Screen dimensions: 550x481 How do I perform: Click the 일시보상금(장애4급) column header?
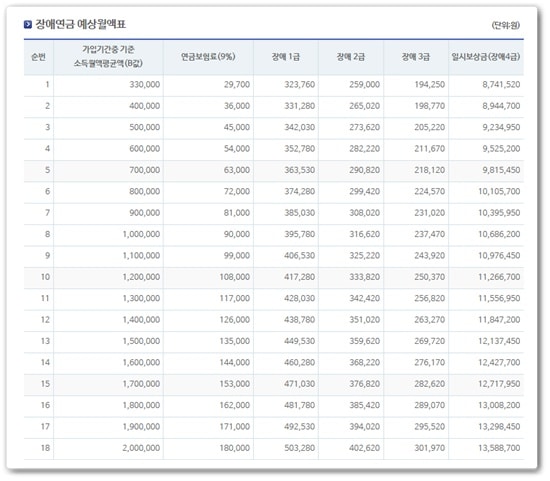tap(486, 57)
